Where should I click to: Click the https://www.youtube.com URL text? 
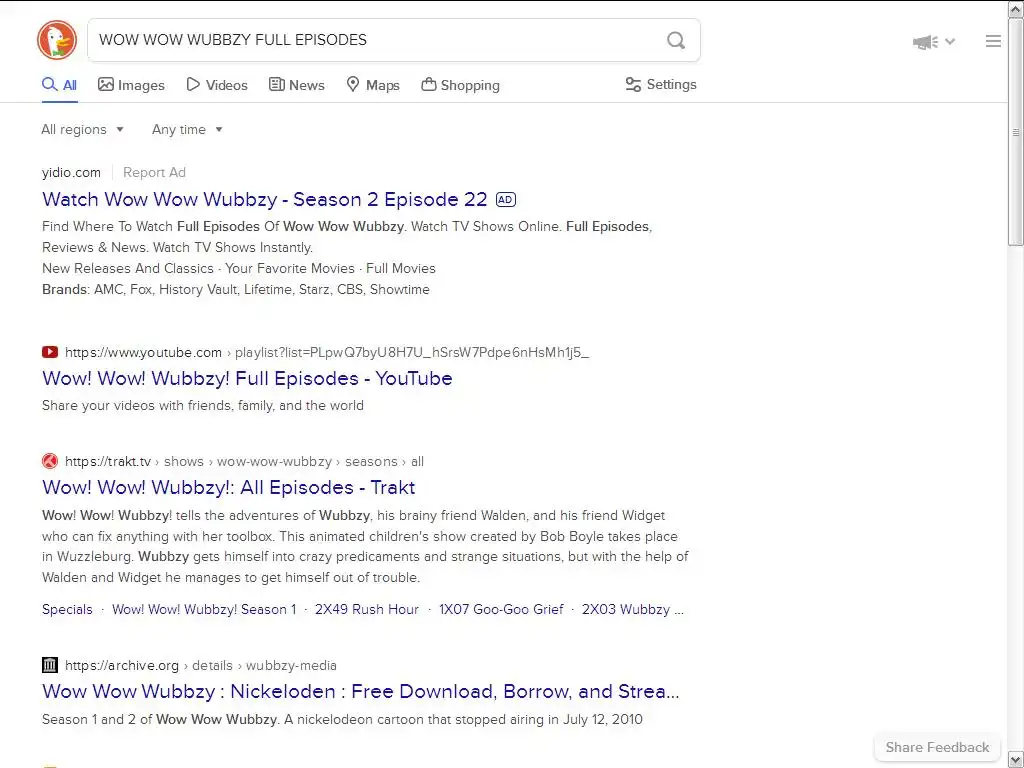pyautogui.click(x=144, y=353)
